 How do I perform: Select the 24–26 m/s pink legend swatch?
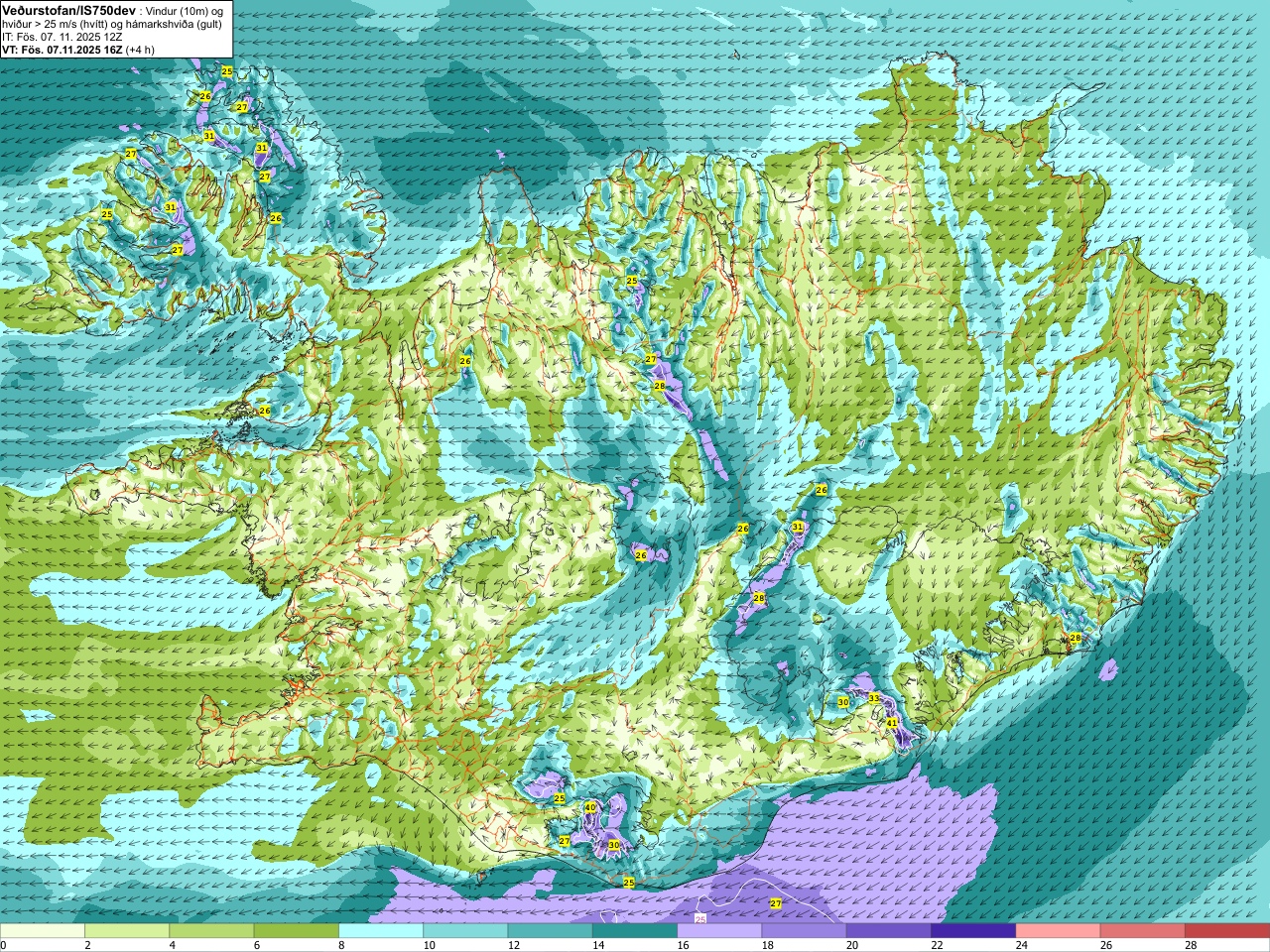tap(1059, 931)
